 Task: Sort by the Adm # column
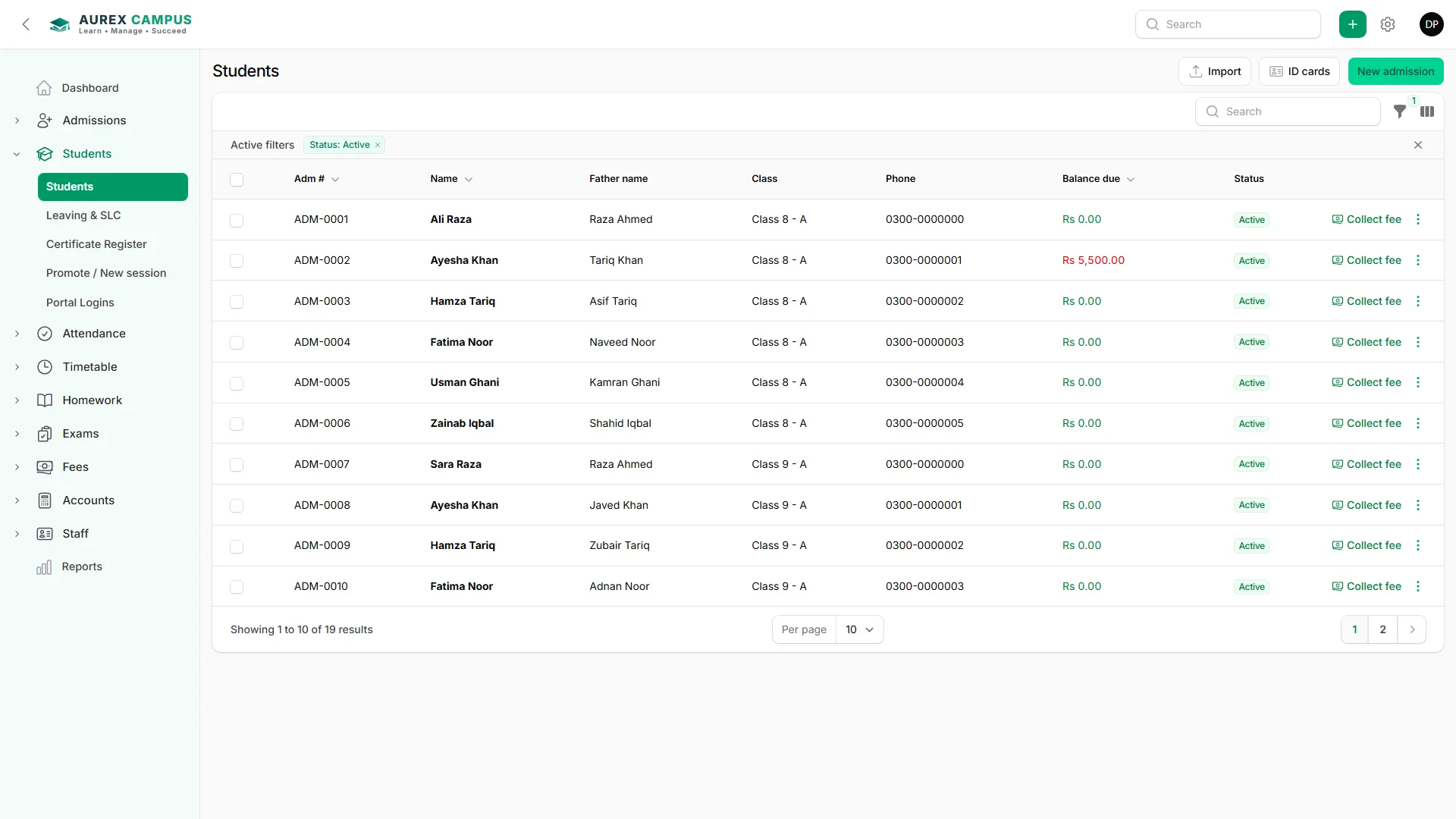(316, 179)
